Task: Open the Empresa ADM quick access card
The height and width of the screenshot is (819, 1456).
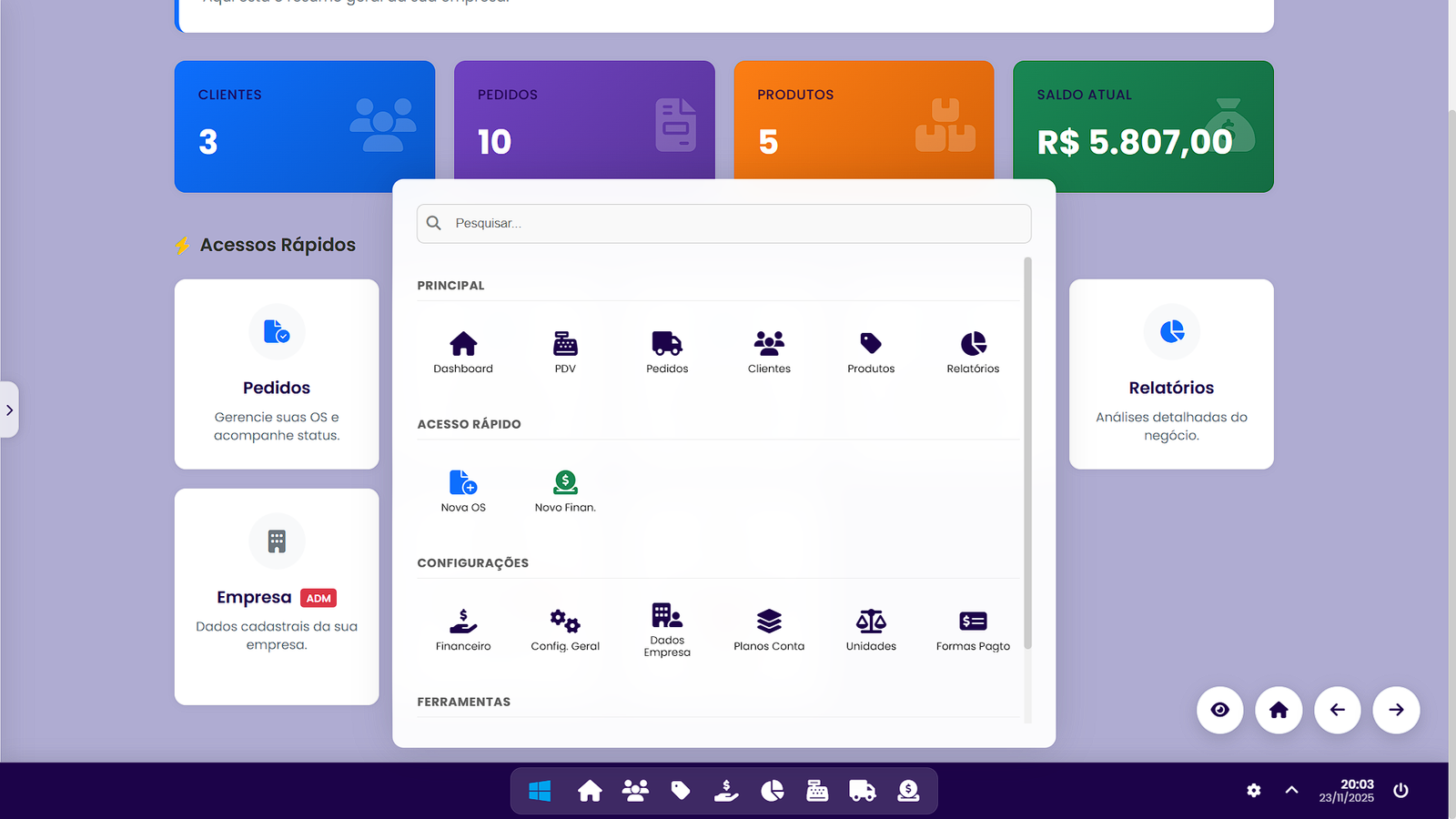Action: click(277, 596)
